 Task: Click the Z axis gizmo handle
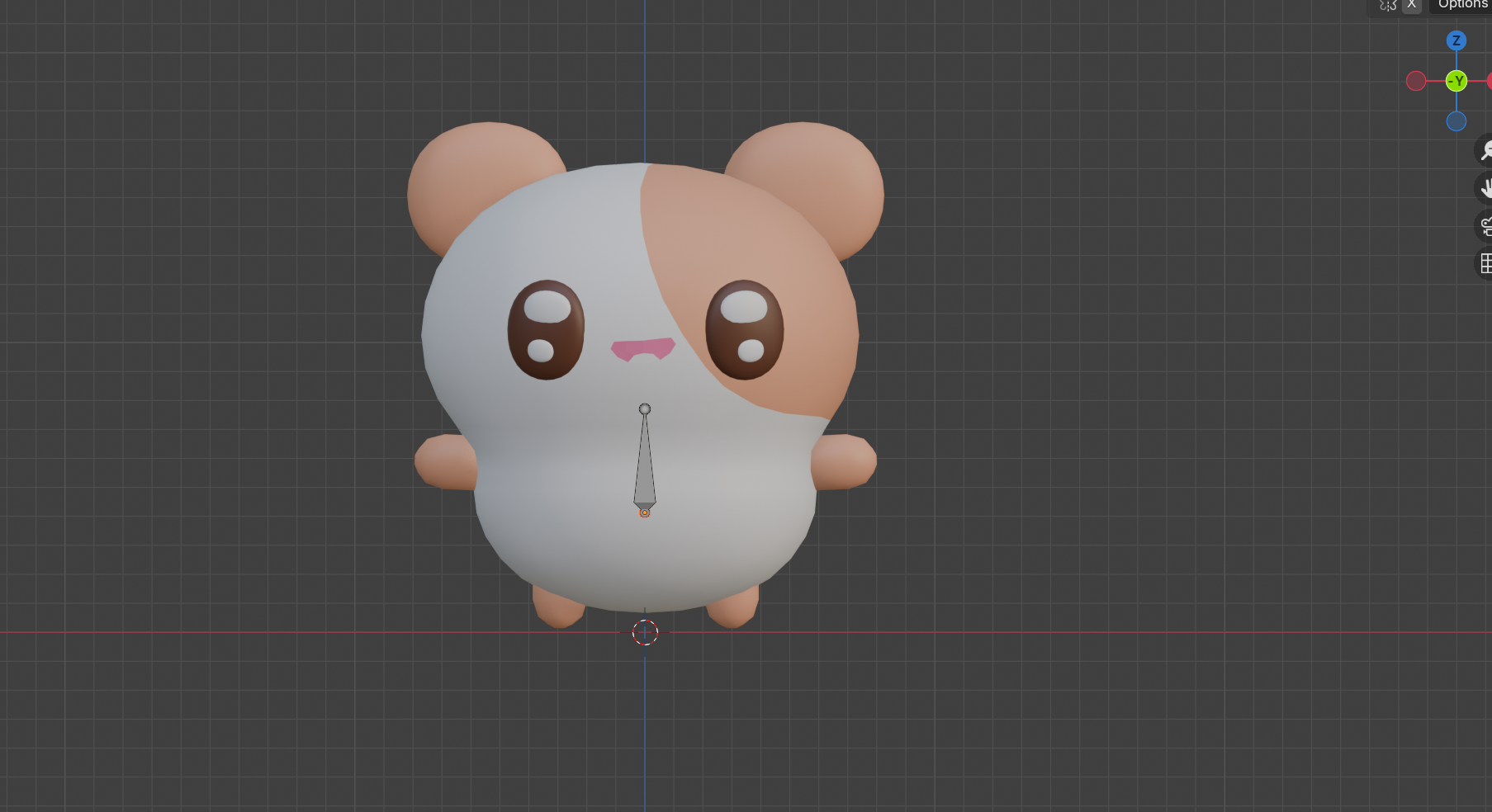click(1456, 40)
